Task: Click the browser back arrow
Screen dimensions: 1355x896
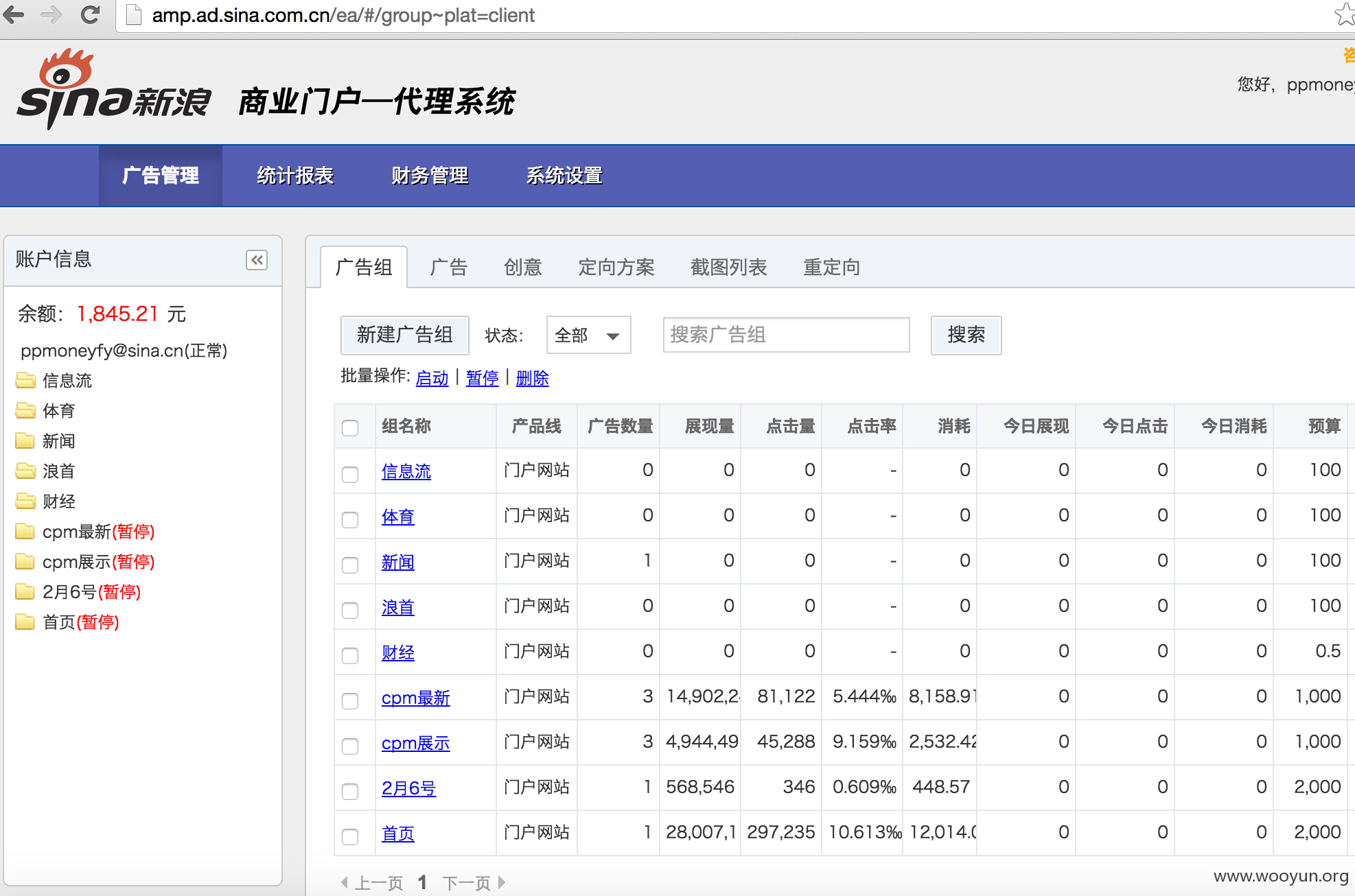Action: pyautogui.click(x=14, y=14)
